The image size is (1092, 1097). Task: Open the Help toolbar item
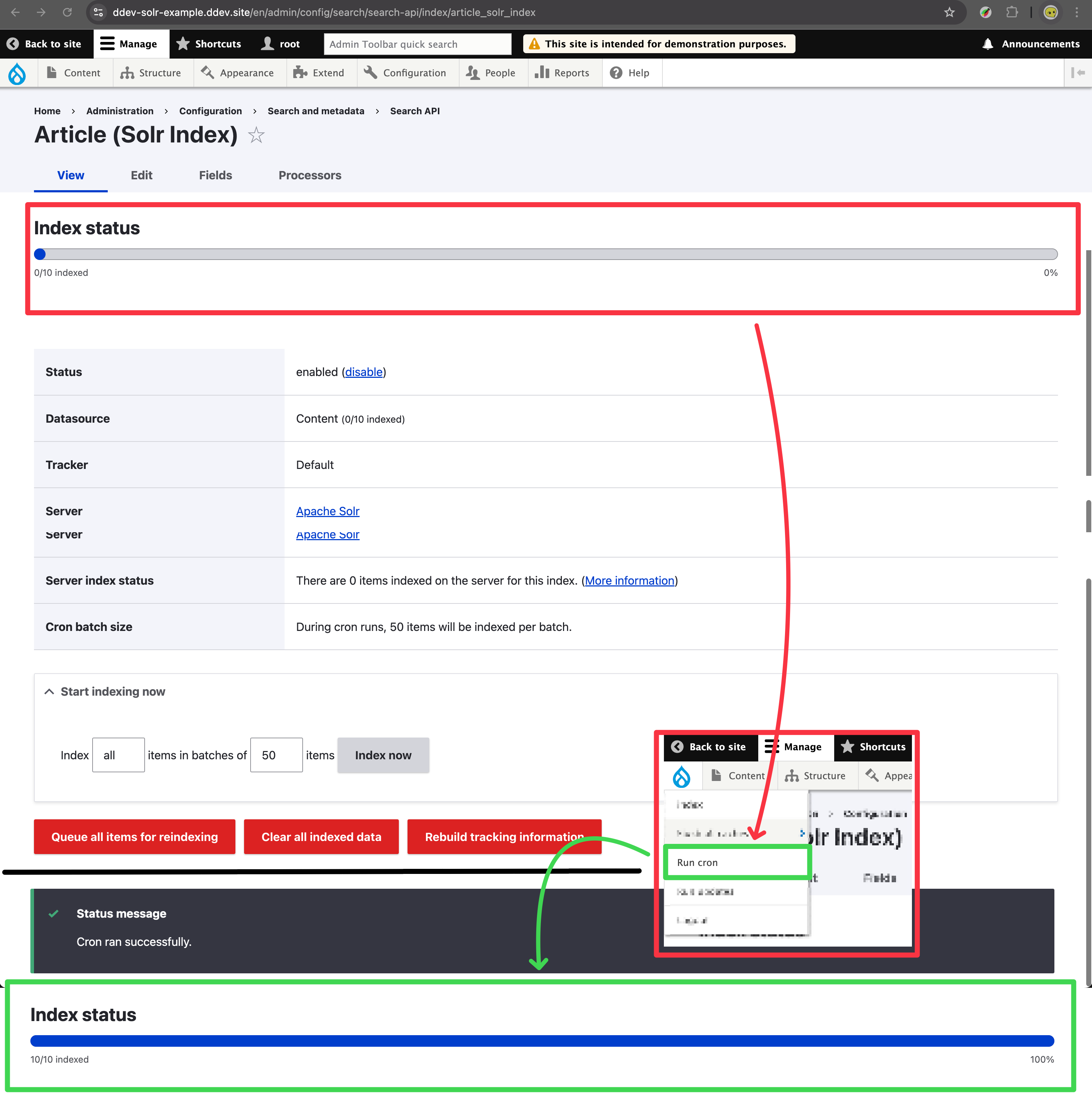[x=629, y=73]
